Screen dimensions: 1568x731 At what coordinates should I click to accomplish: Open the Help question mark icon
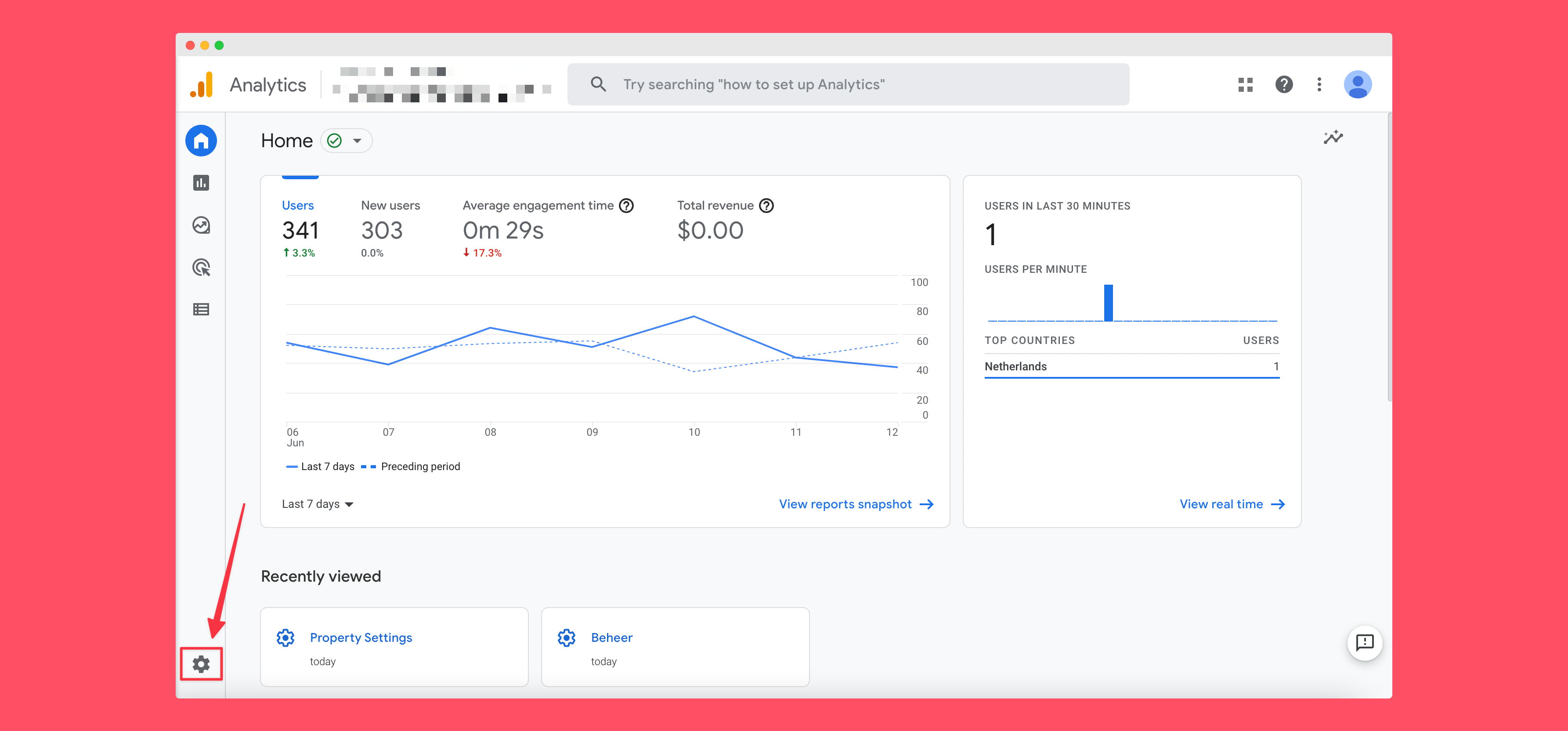coord(1284,85)
